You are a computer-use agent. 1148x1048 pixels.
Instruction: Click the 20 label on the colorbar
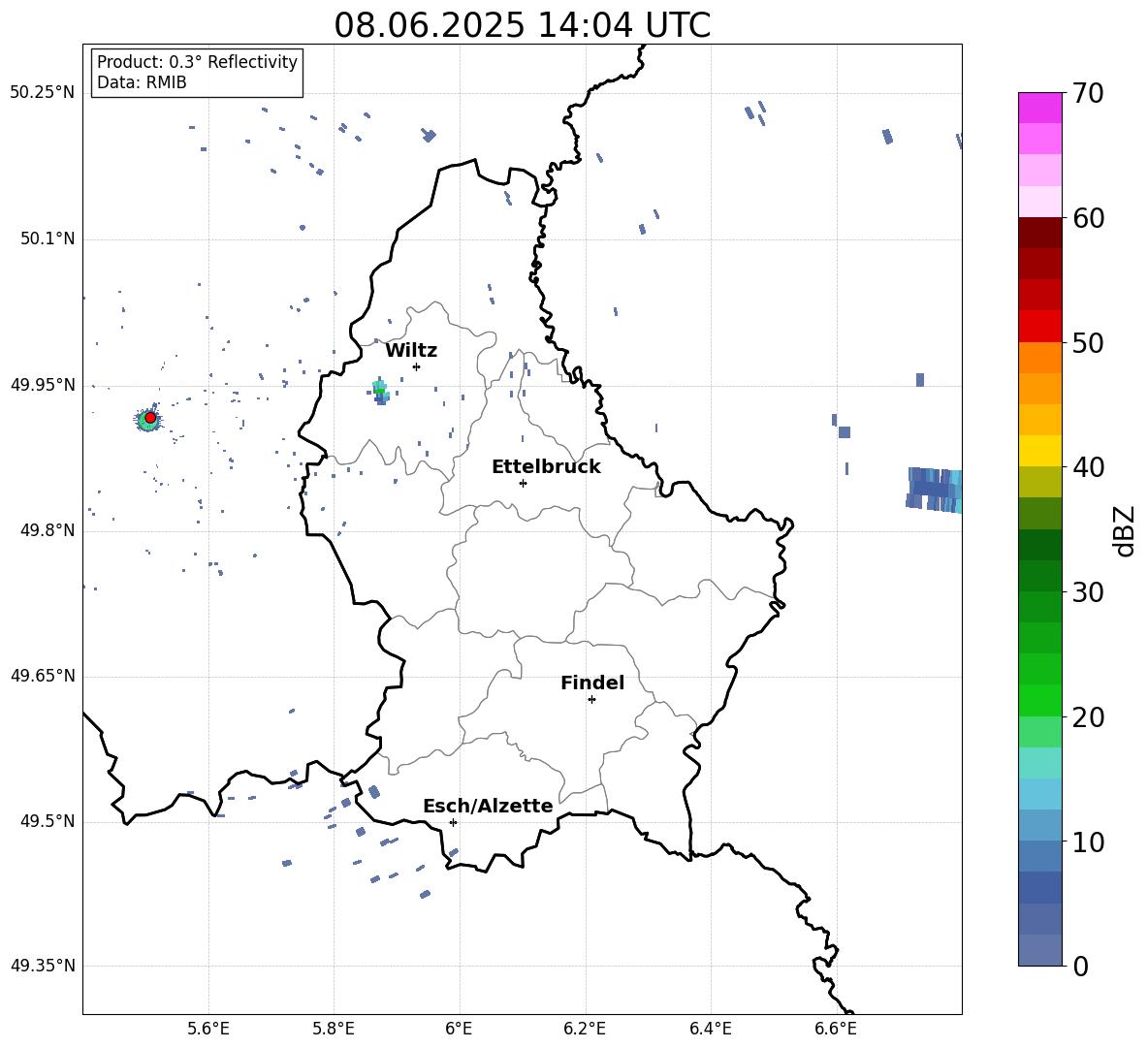1088,717
